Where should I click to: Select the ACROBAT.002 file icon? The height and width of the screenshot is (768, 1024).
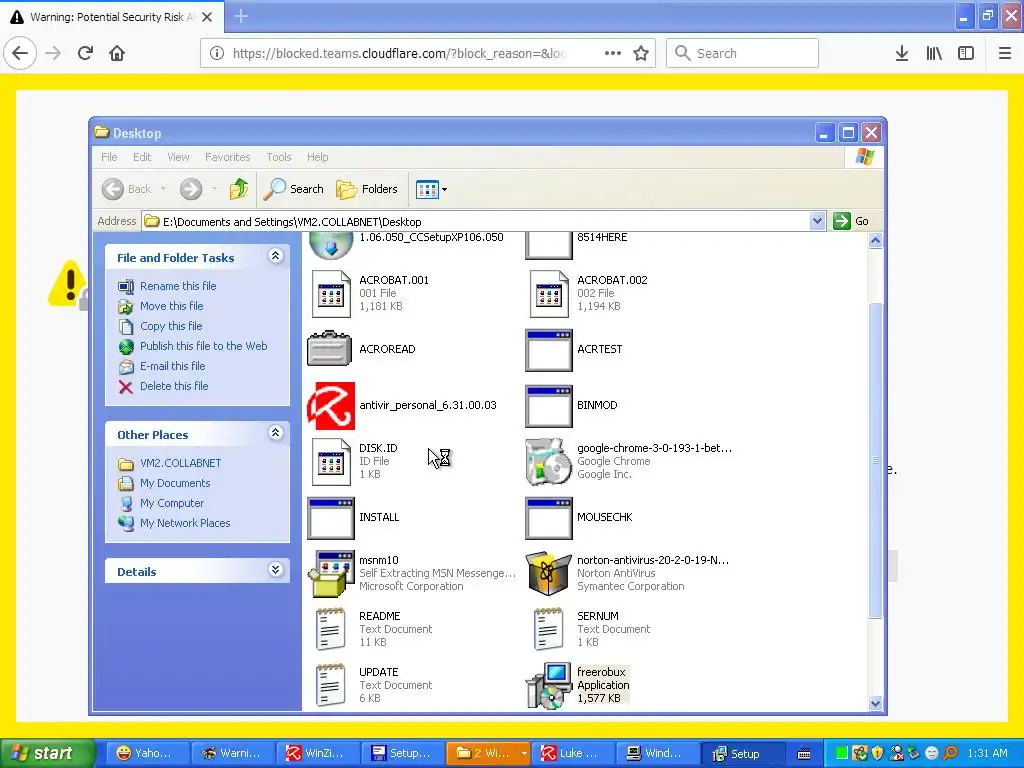pyautogui.click(x=549, y=294)
